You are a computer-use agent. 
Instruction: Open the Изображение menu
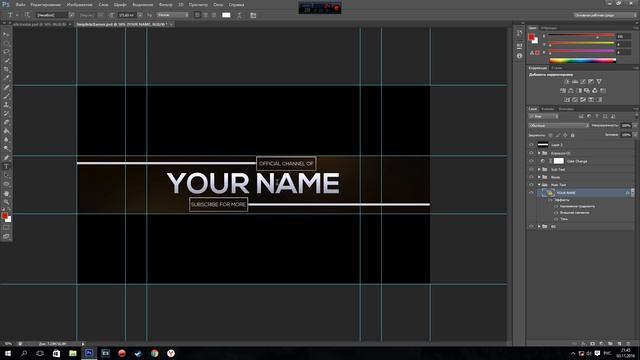(79, 5)
